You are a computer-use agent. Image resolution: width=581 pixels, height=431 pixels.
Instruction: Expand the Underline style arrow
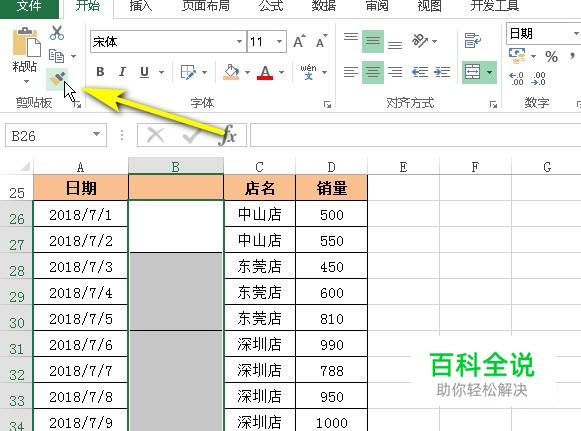[162, 72]
